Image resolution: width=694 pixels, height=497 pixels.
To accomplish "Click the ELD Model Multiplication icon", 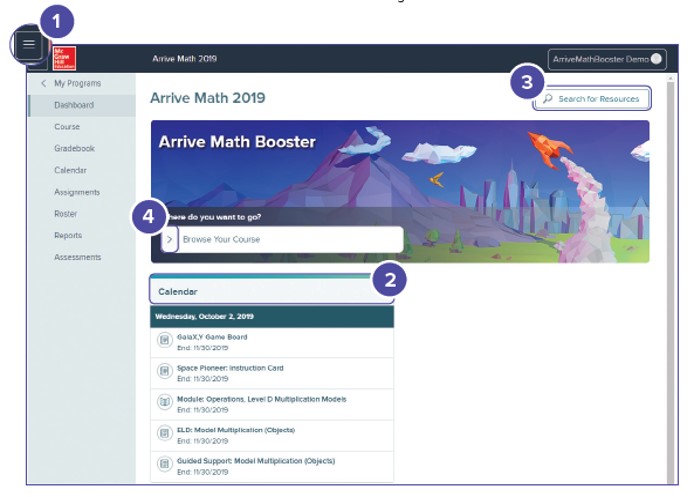I will (164, 433).
